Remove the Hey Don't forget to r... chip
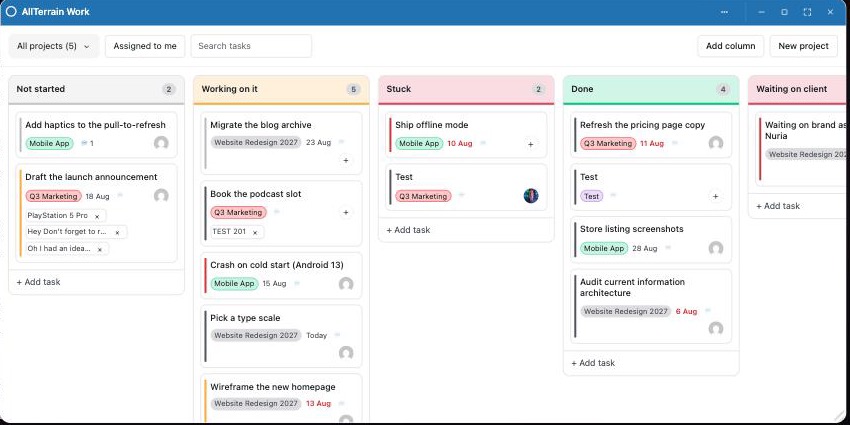 pos(117,233)
